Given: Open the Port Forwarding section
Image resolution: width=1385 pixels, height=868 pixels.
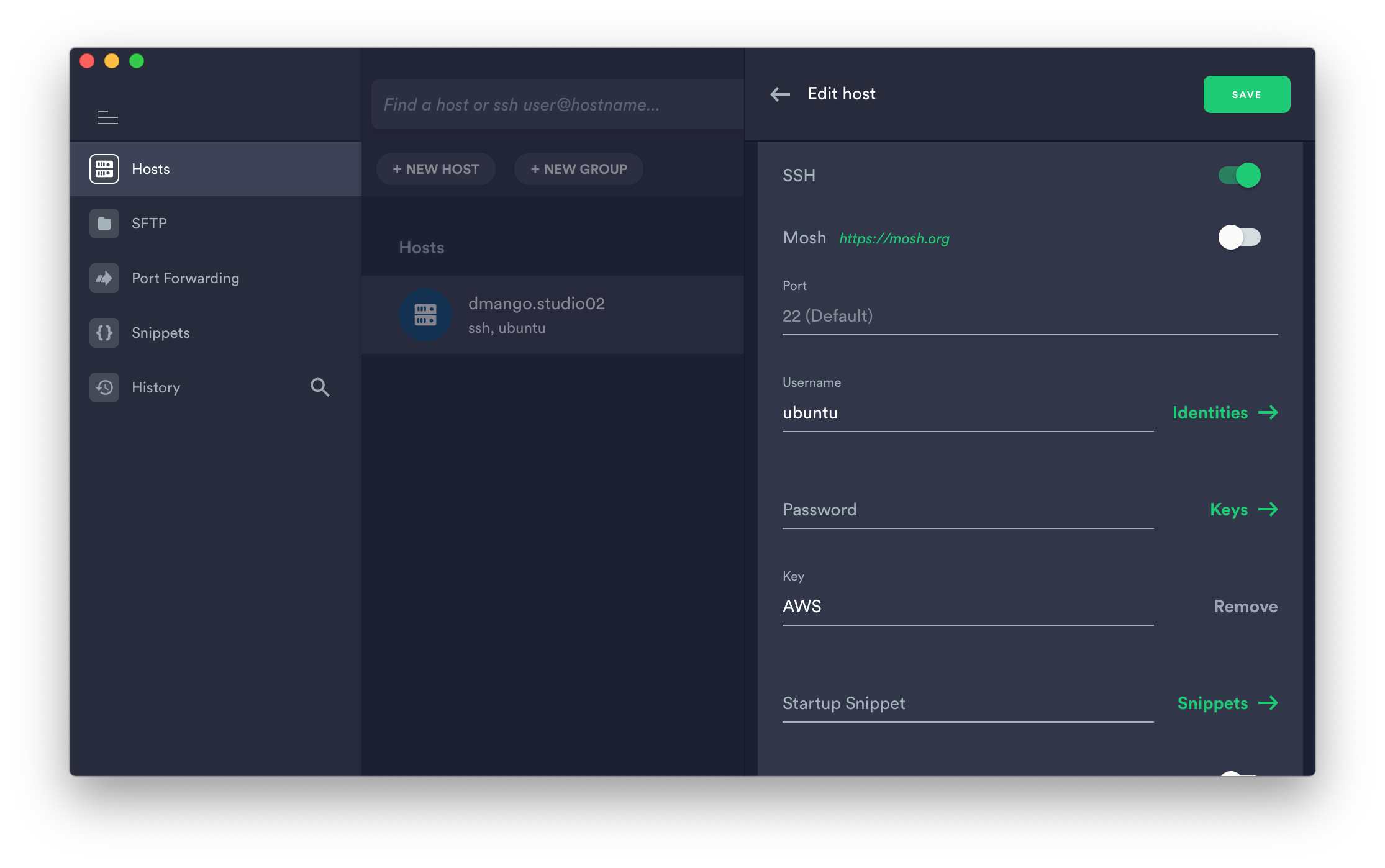Looking at the screenshot, I should [185, 278].
